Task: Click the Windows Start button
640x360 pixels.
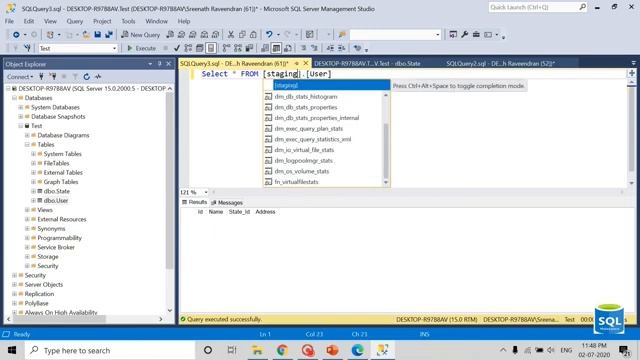Action: pyautogui.click(x=12, y=350)
